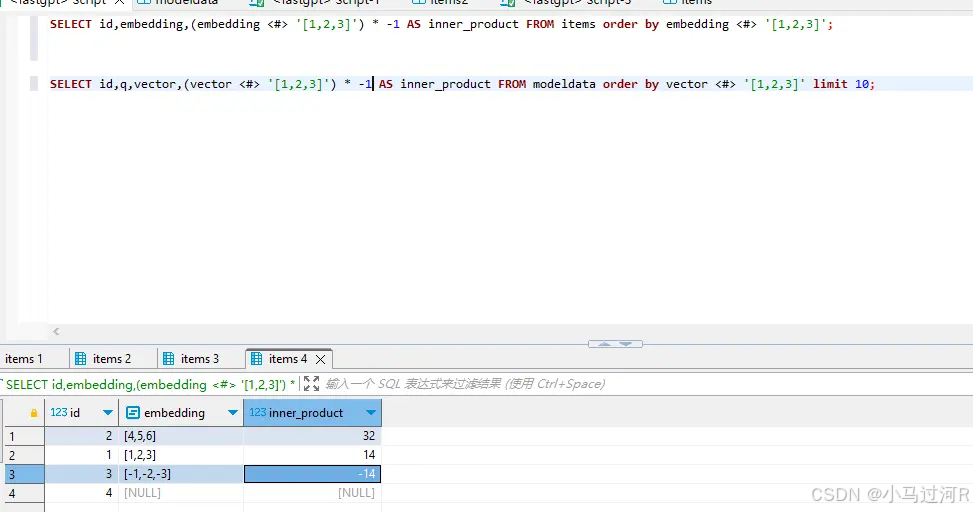Select the id cell in the [4,5,6] row
Viewport: 973px width, 512px height.
[81, 436]
